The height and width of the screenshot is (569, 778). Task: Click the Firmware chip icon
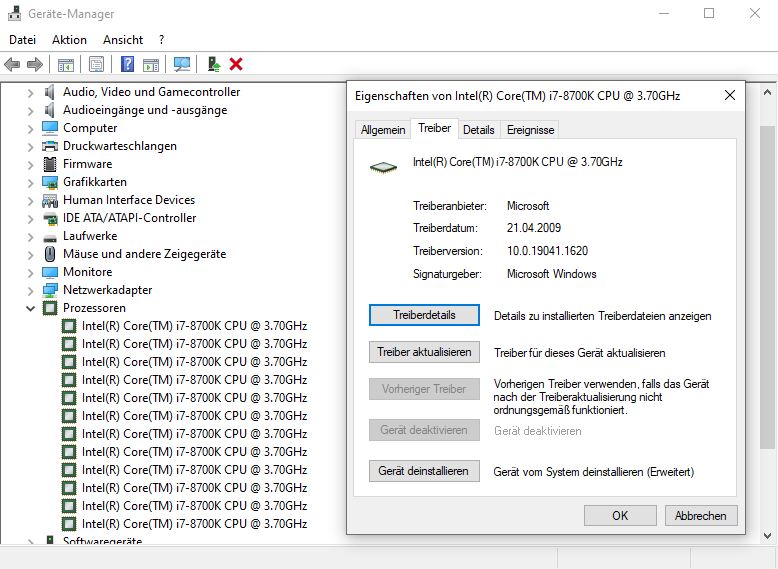point(50,164)
